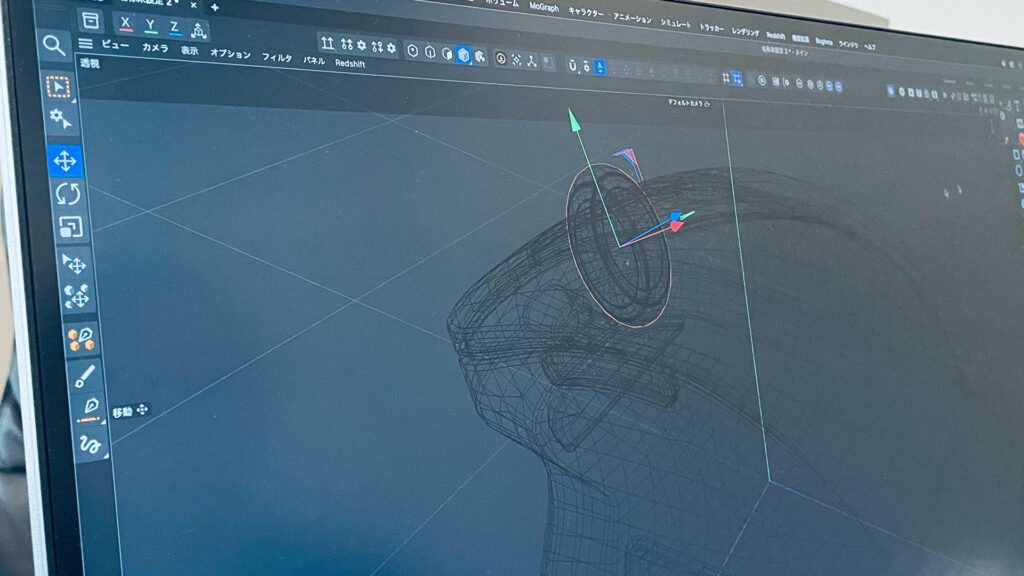Open the レンダリング menu
Image resolution: width=1024 pixels, height=576 pixels.
745,32
